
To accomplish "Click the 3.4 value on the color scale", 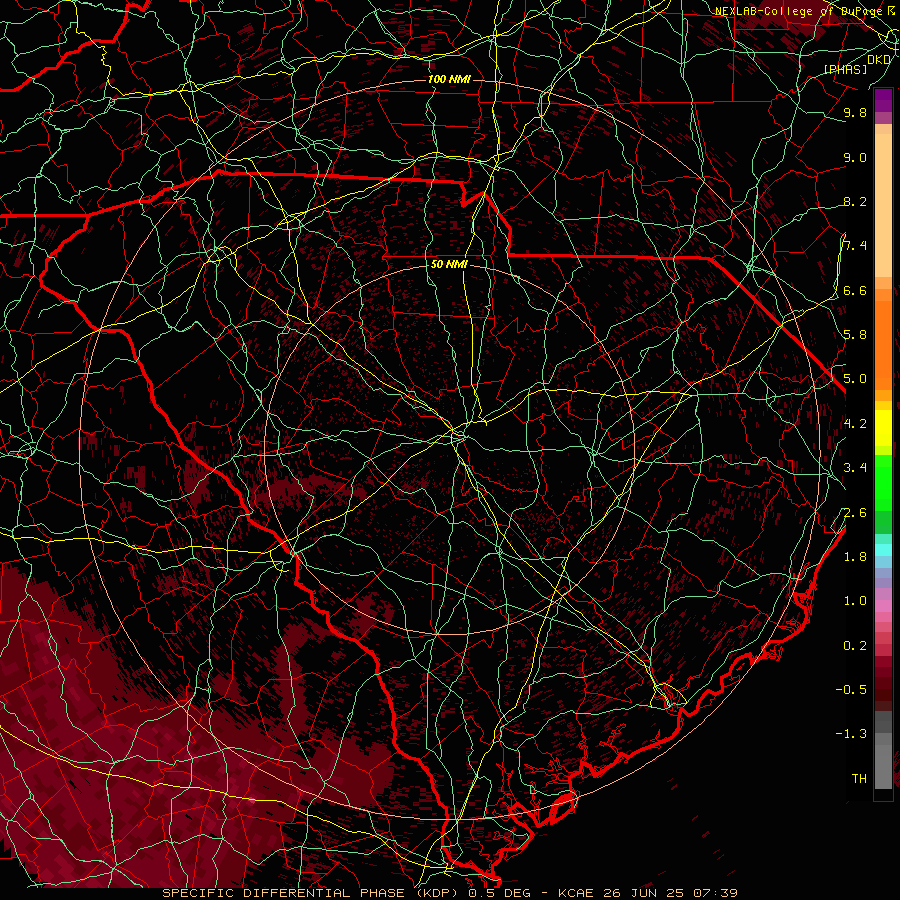I will pyautogui.click(x=855, y=468).
